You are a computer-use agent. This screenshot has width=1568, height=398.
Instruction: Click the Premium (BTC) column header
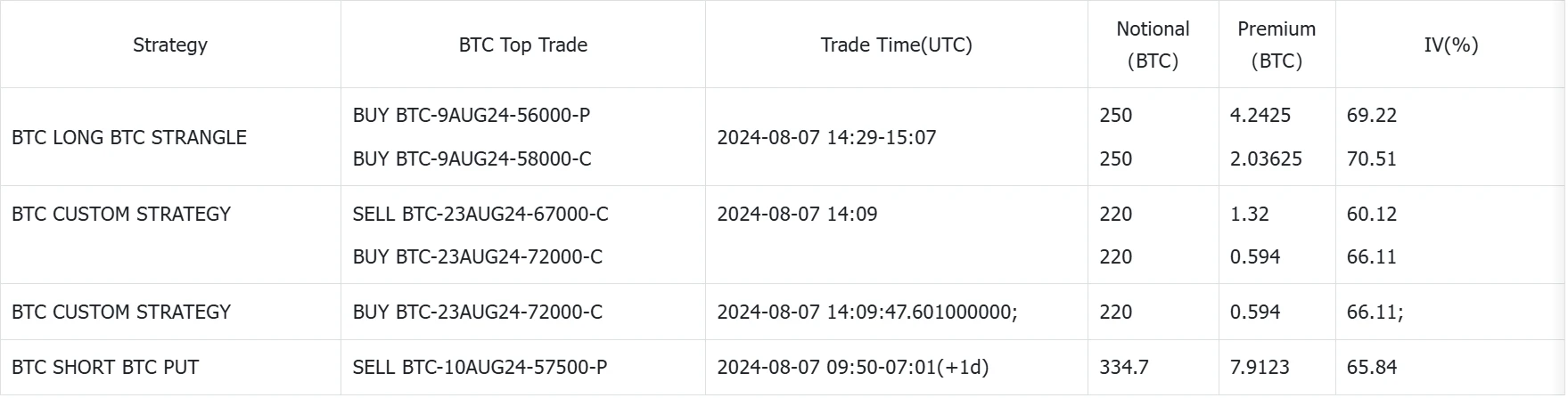tap(1277, 45)
